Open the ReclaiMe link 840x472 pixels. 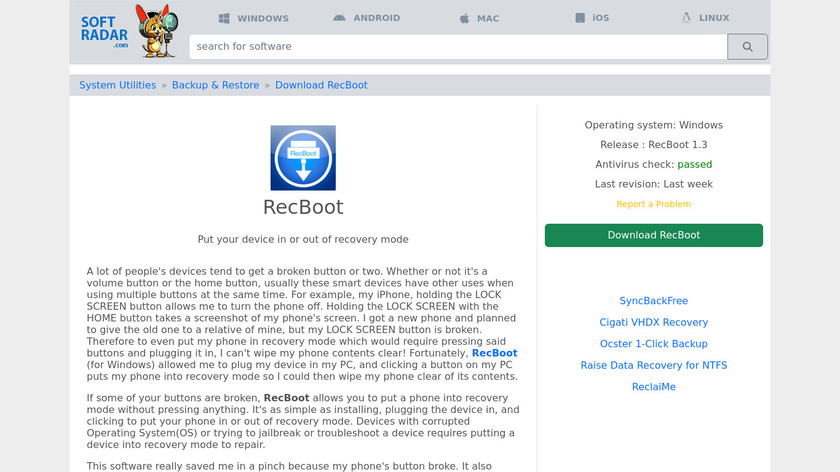[654, 387]
